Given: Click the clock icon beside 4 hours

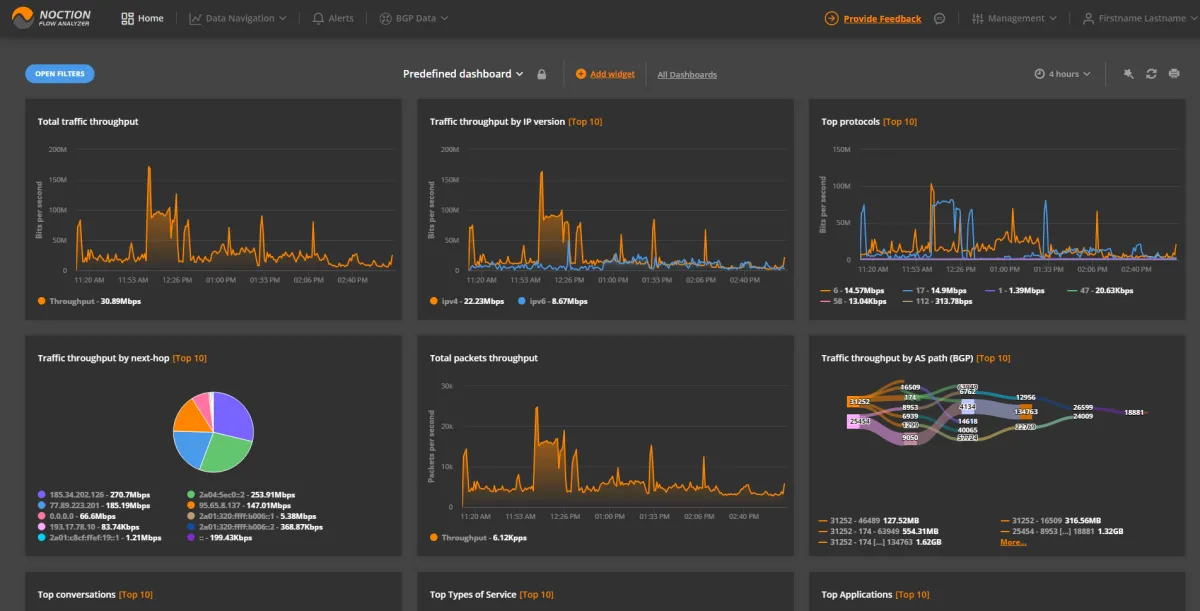Looking at the screenshot, I should pos(1039,74).
